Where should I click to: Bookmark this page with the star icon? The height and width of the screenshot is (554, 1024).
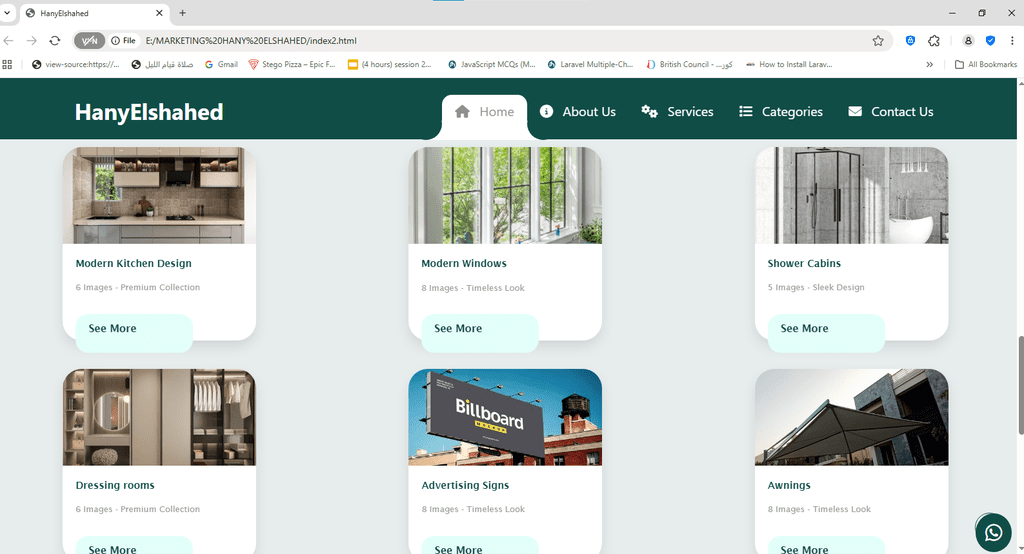878,41
